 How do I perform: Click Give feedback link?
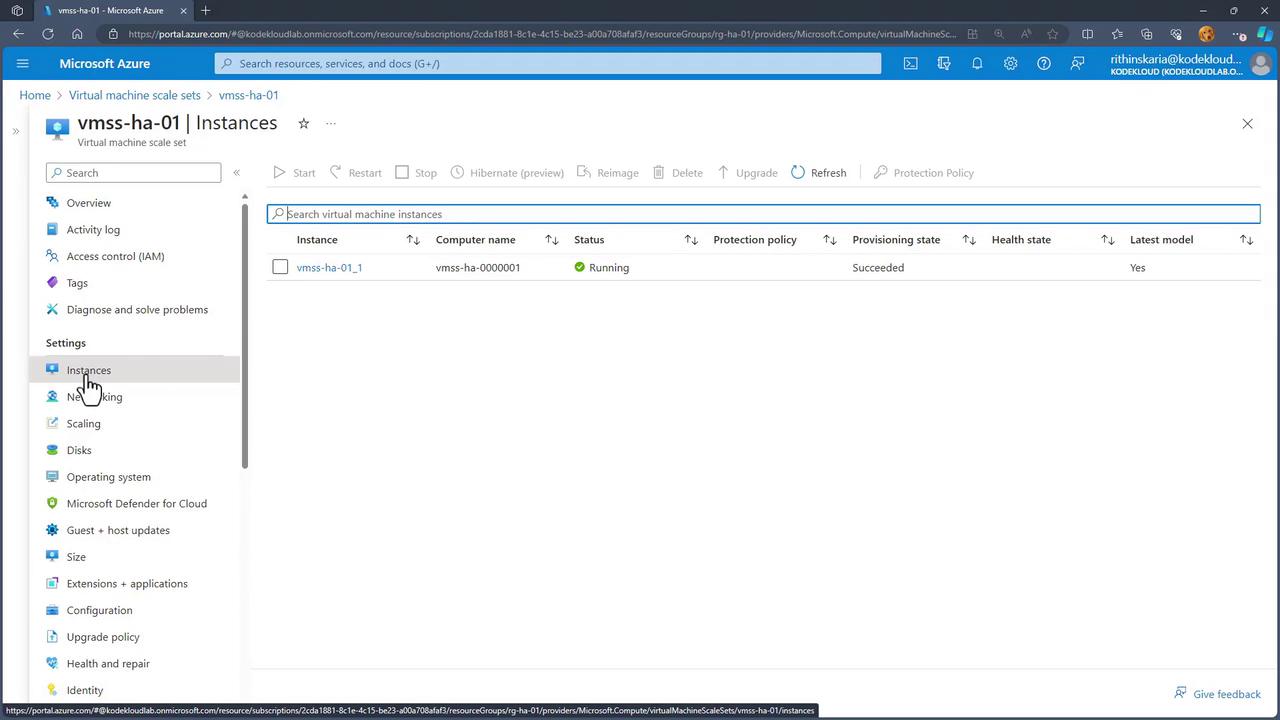1218,694
